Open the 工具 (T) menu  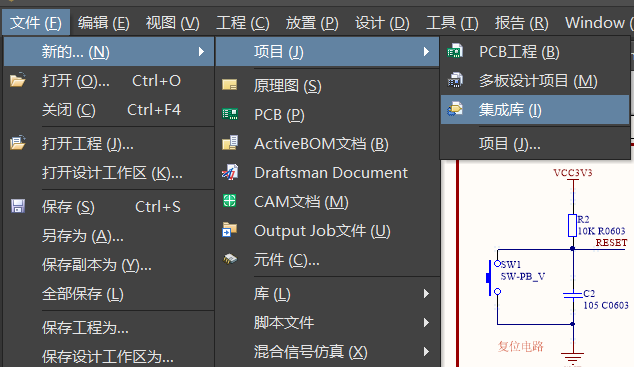tap(452, 23)
